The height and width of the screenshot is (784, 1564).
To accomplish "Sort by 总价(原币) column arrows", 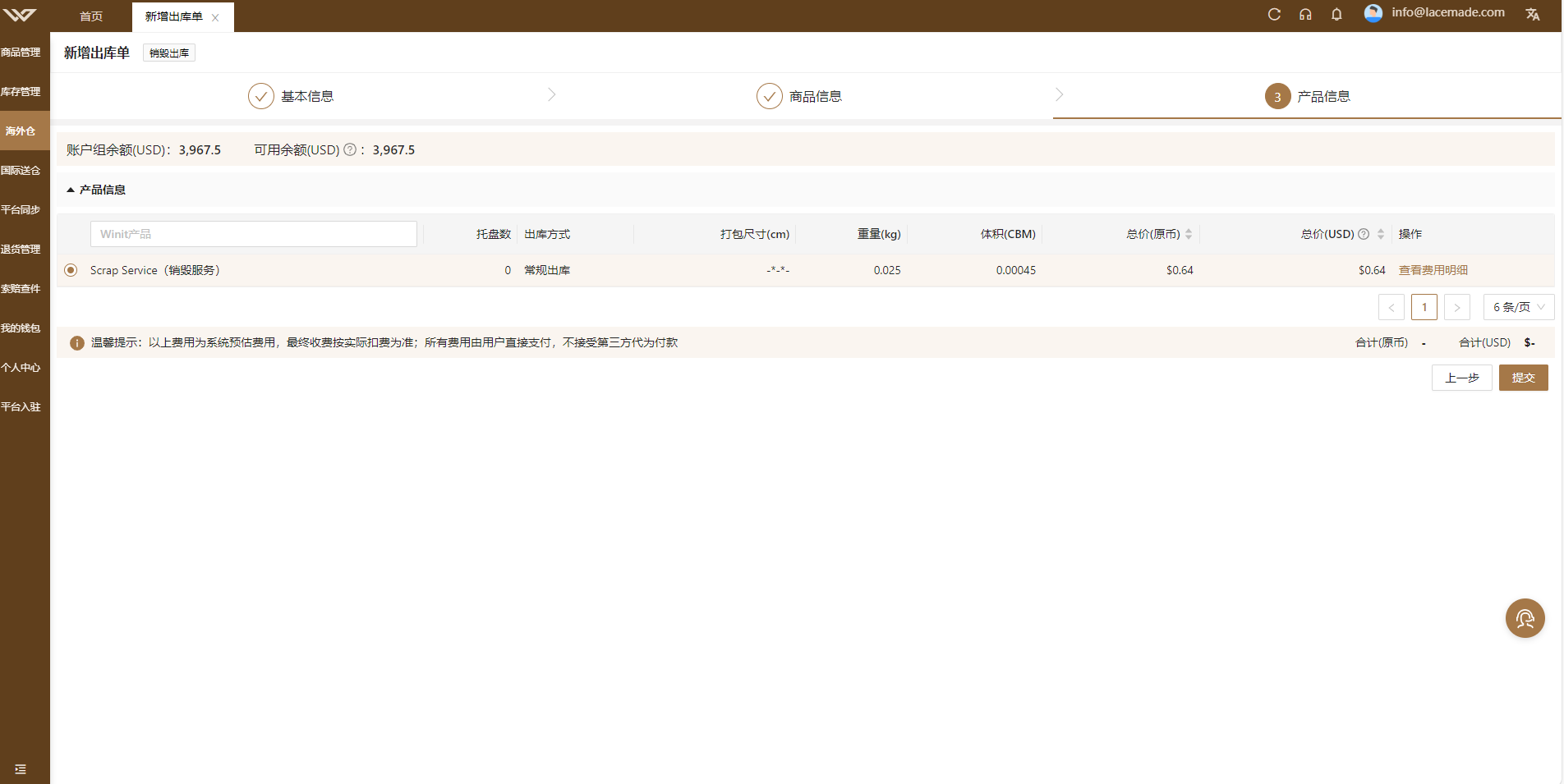I will (1189, 234).
